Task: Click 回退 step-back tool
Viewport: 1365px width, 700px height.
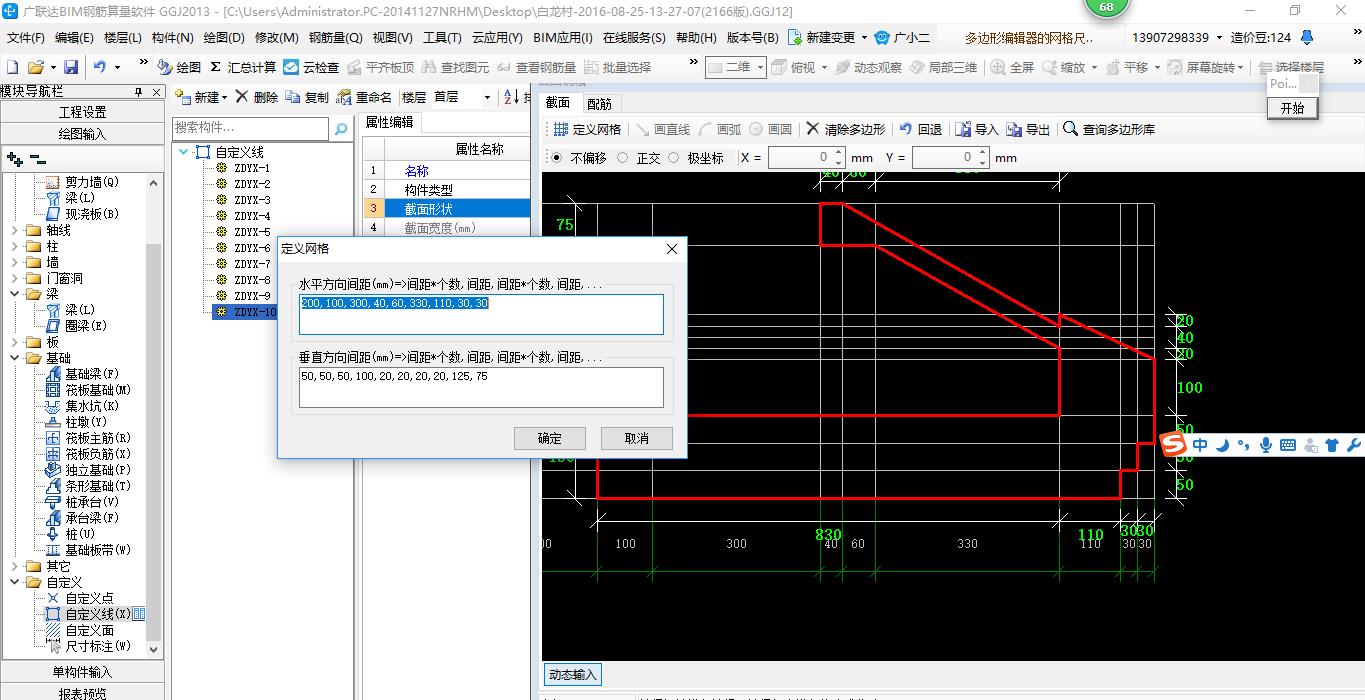Action: [920, 129]
